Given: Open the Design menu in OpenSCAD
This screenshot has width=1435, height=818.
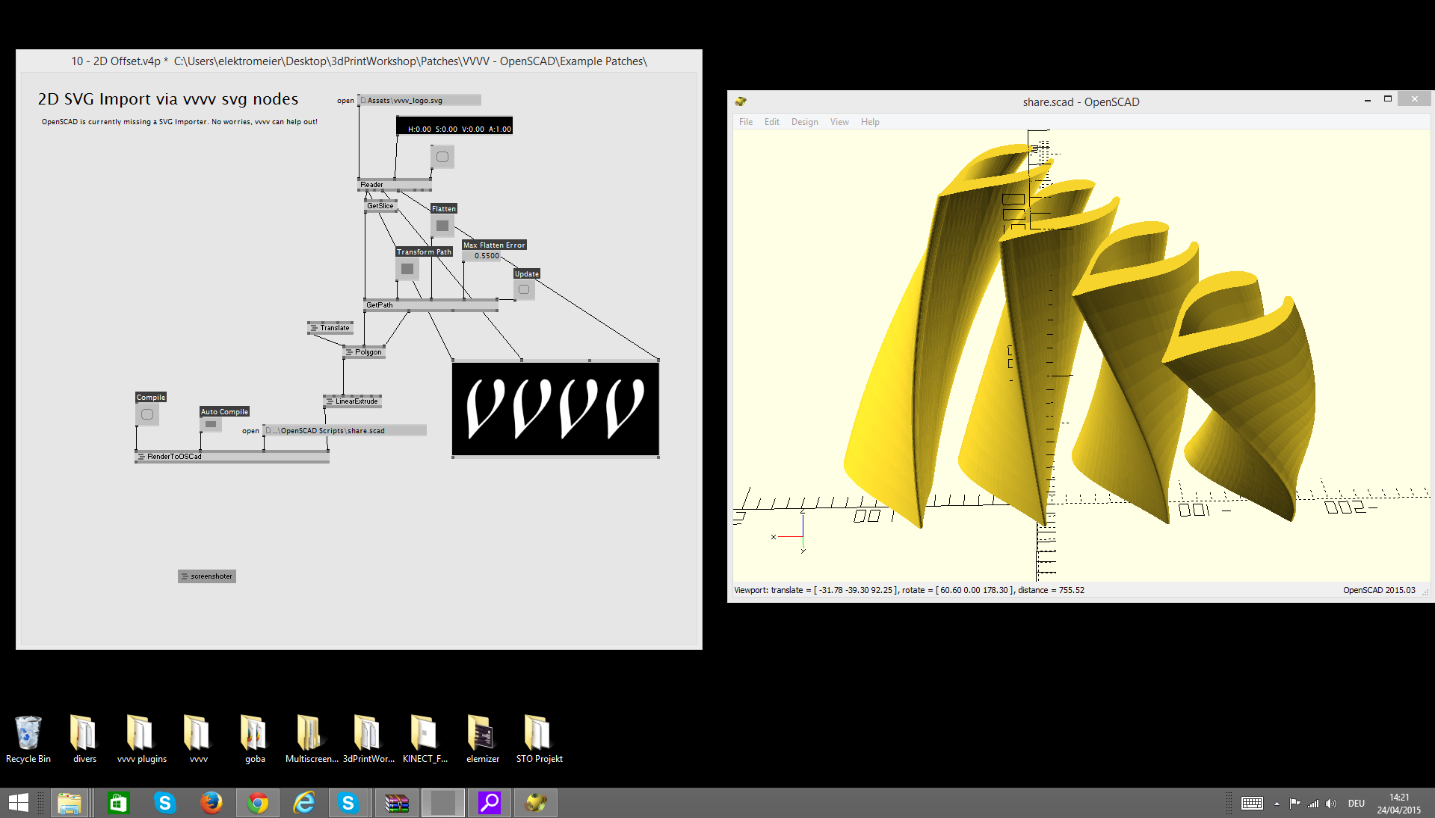Looking at the screenshot, I should click(x=804, y=122).
